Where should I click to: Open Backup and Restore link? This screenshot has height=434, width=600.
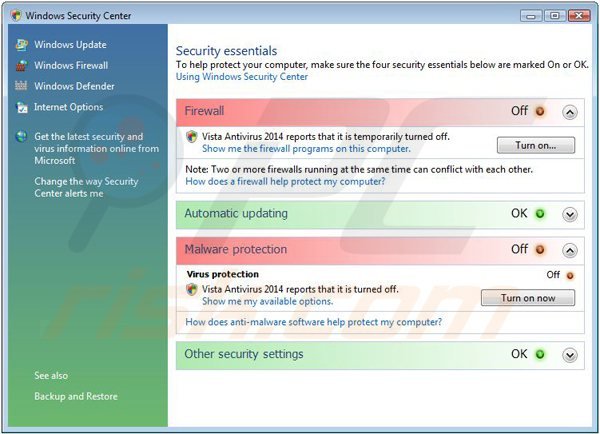pyautogui.click(x=76, y=396)
